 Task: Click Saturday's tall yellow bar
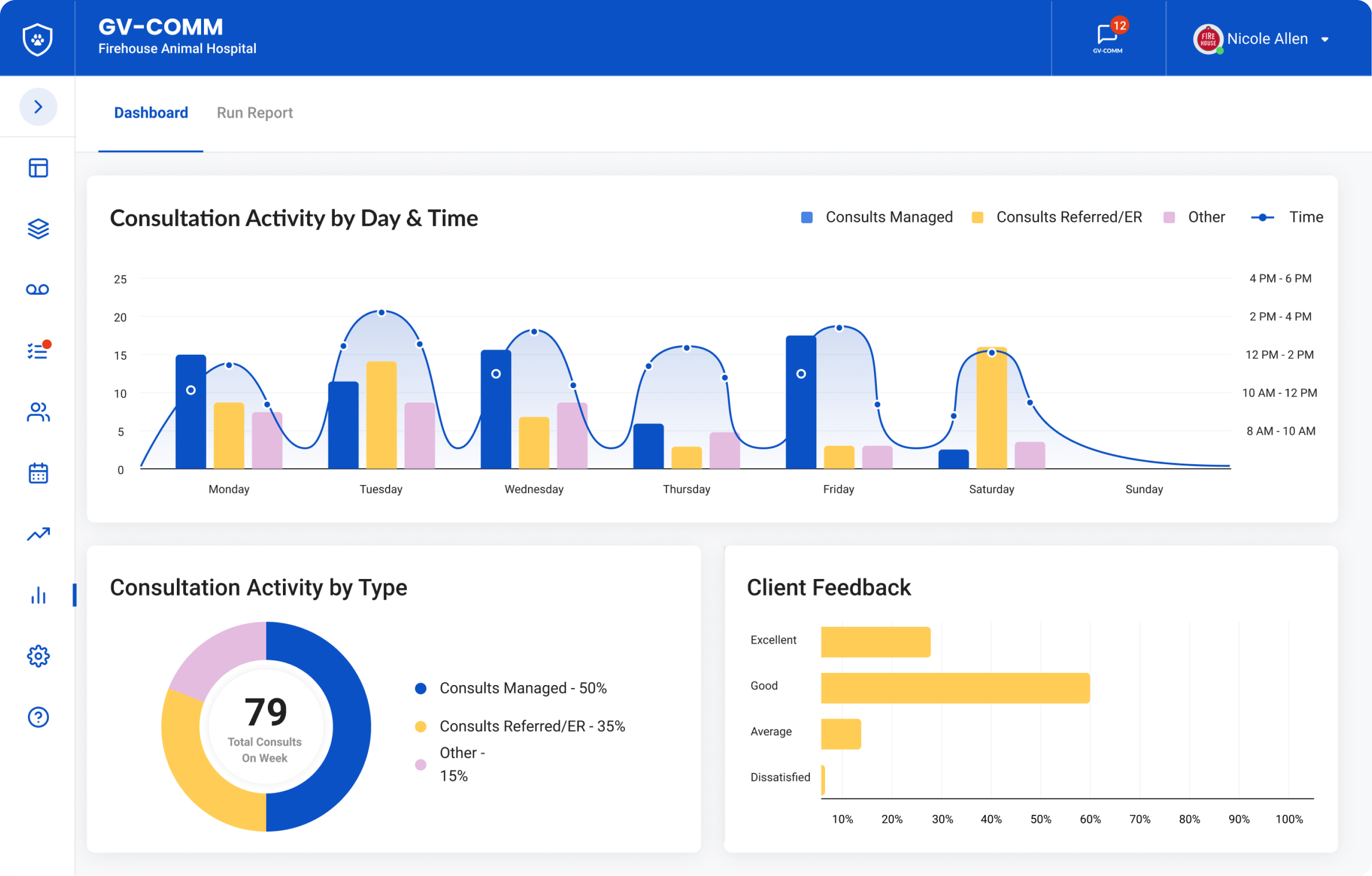pos(991,408)
